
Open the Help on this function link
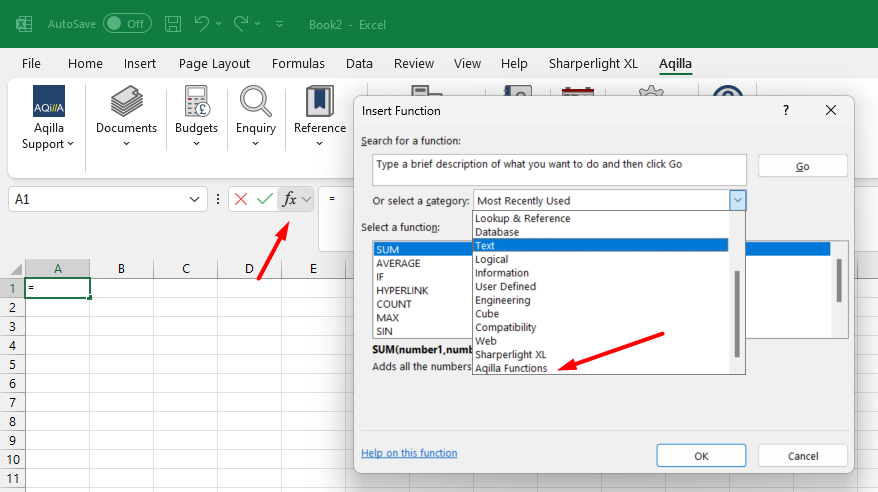point(409,453)
